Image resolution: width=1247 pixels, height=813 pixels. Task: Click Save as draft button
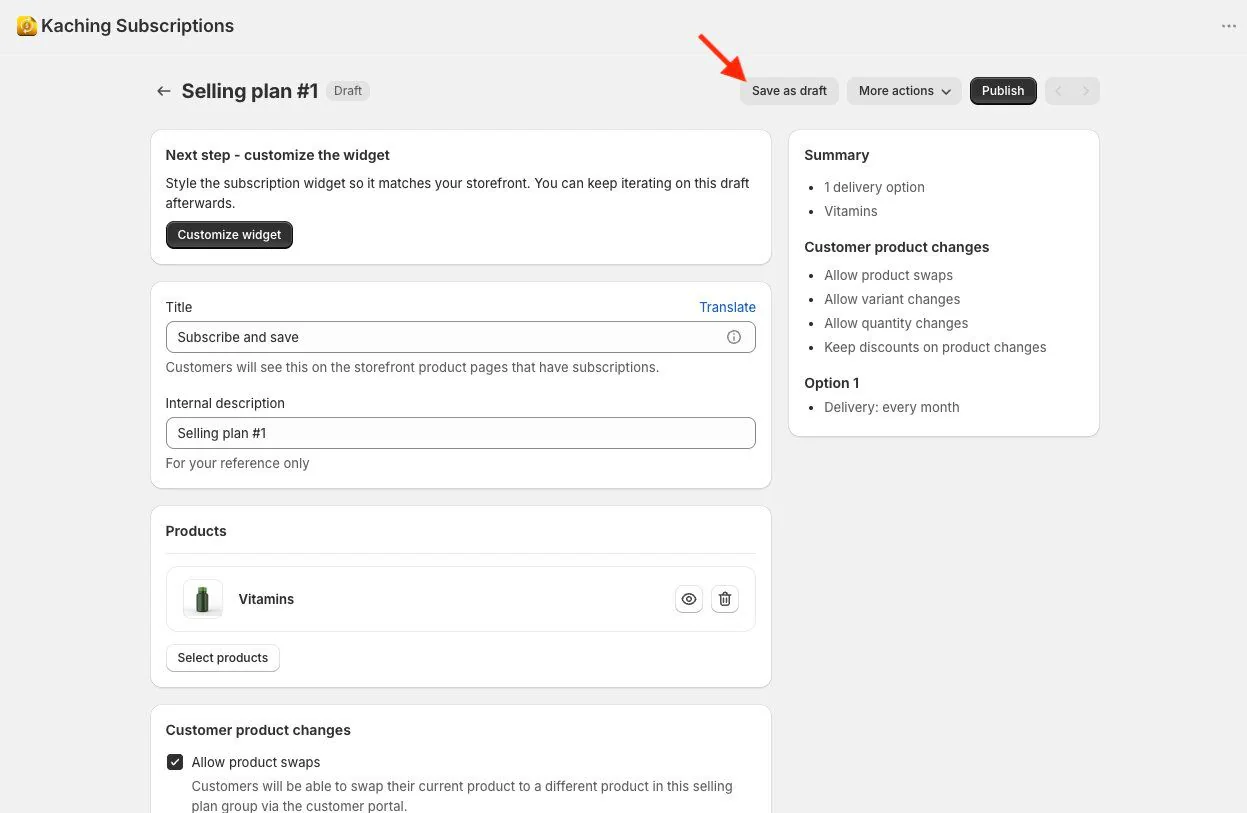click(x=789, y=91)
